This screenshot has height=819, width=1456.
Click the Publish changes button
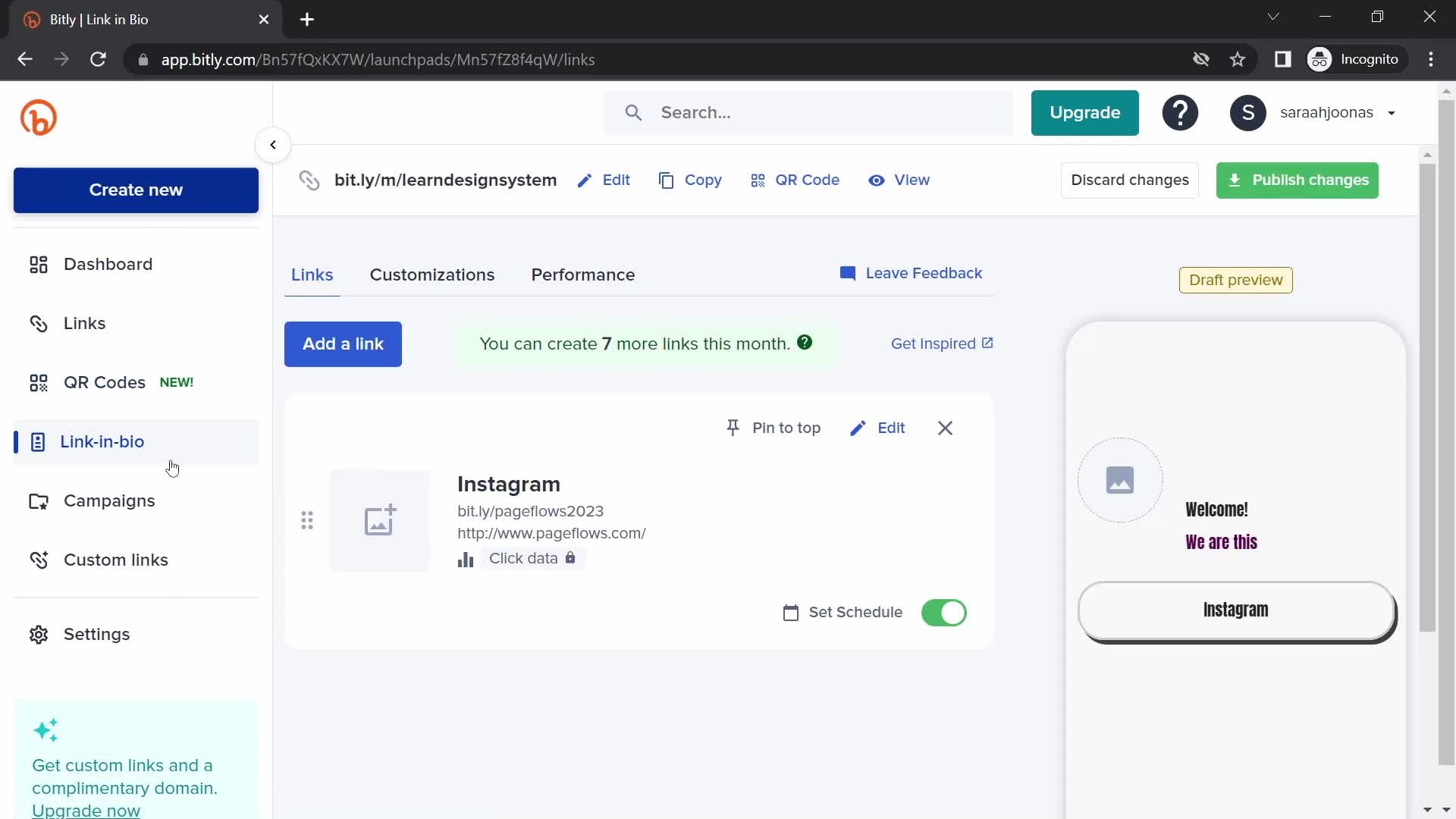click(x=1298, y=180)
